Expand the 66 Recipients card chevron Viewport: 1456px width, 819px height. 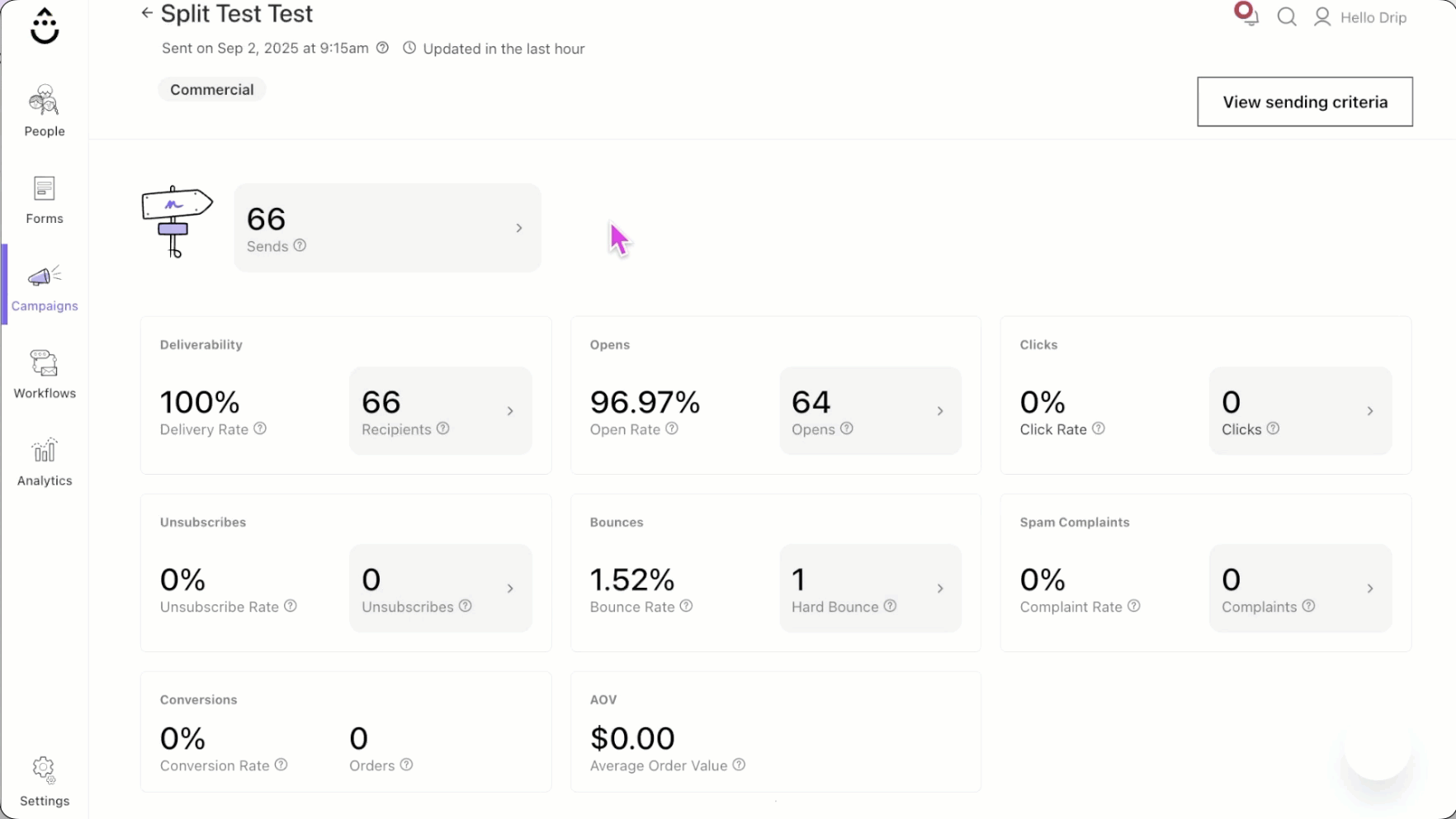(510, 411)
